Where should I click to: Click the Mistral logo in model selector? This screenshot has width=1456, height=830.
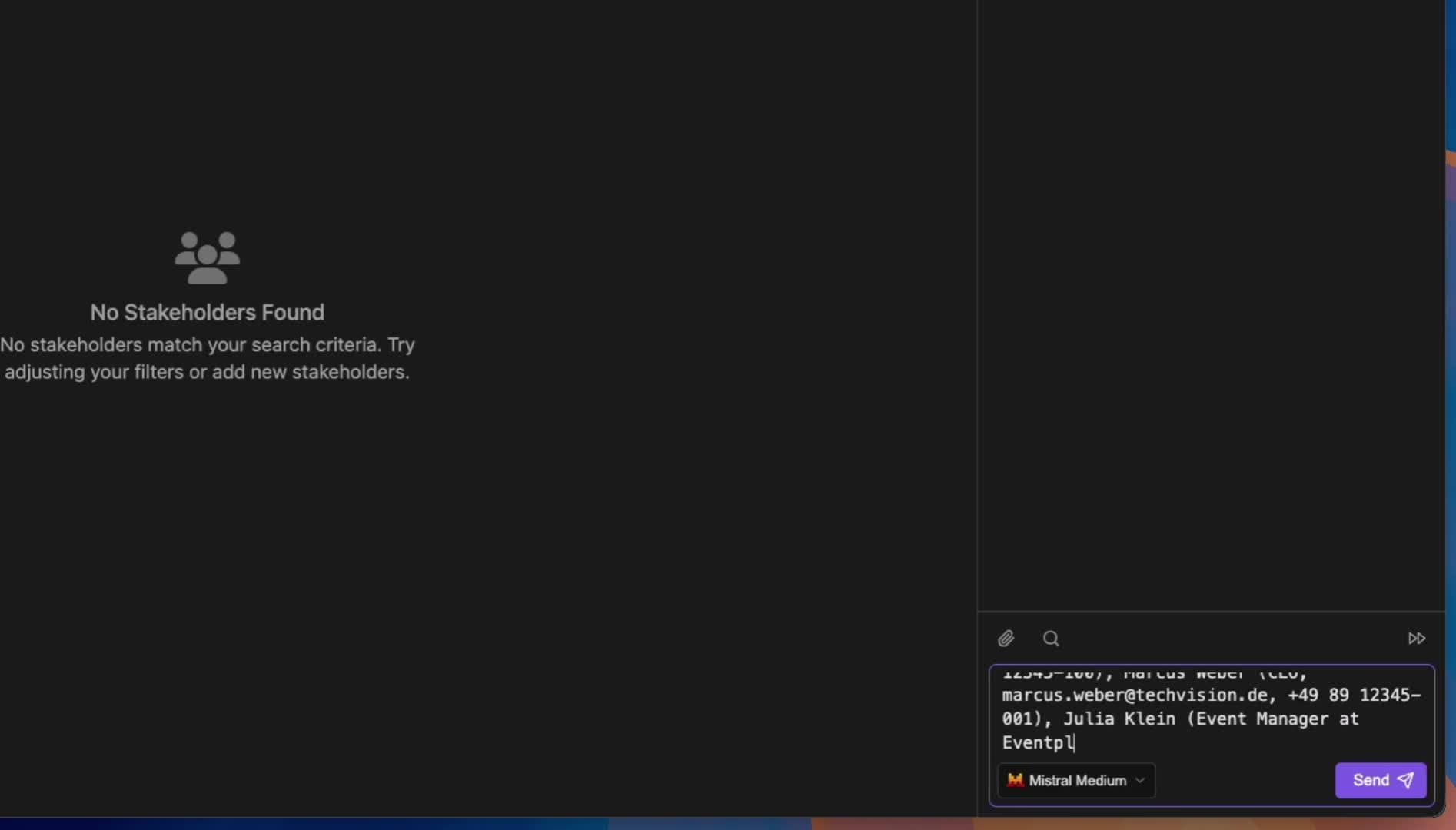(x=1015, y=780)
